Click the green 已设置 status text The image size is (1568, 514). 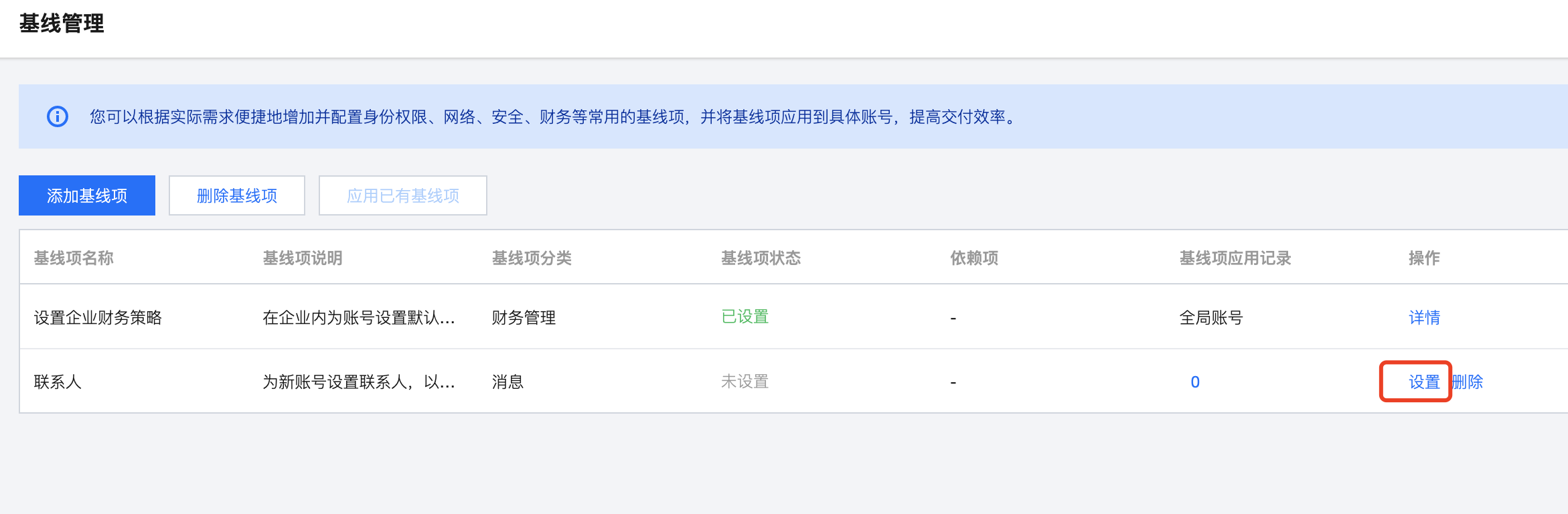point(744,317)
